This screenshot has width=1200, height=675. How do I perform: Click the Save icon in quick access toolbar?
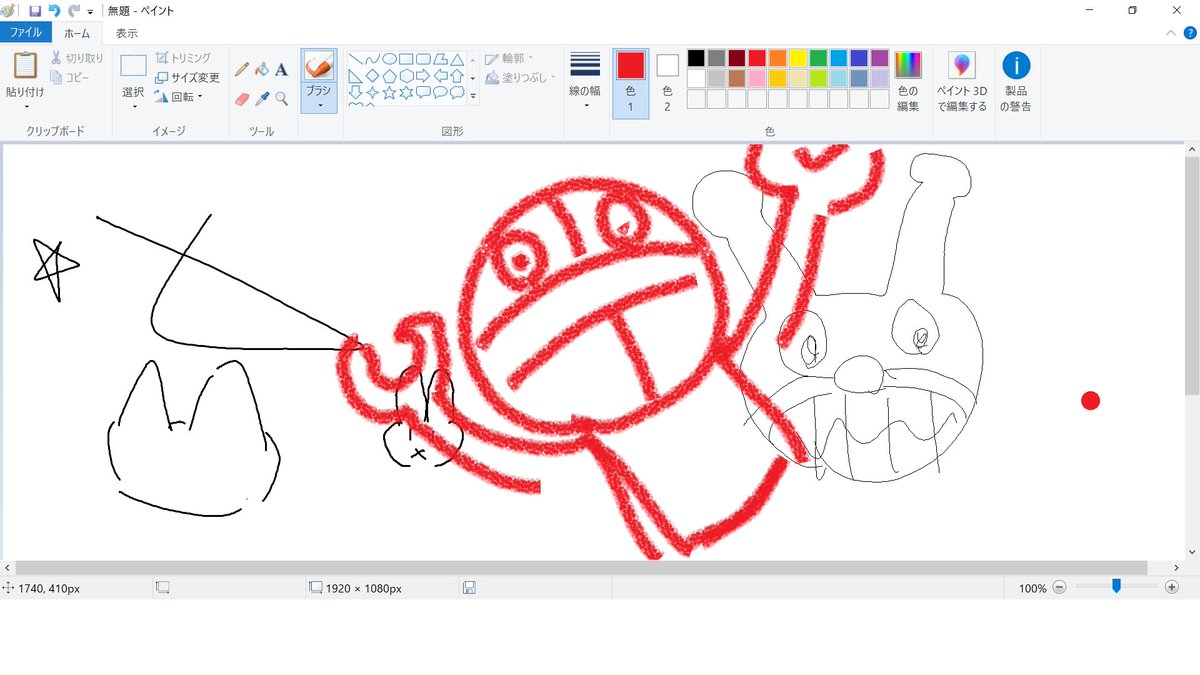[35, 10]
